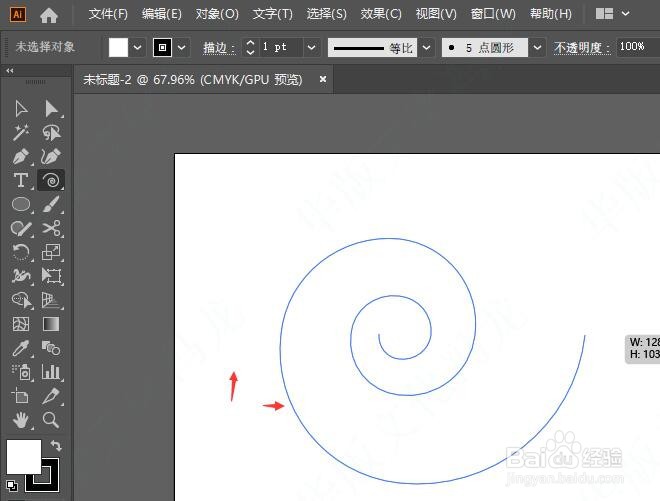Screen dimensions: 660x501
Task: Click the stroke weight 1 pt field
Action: coord(279,47)
